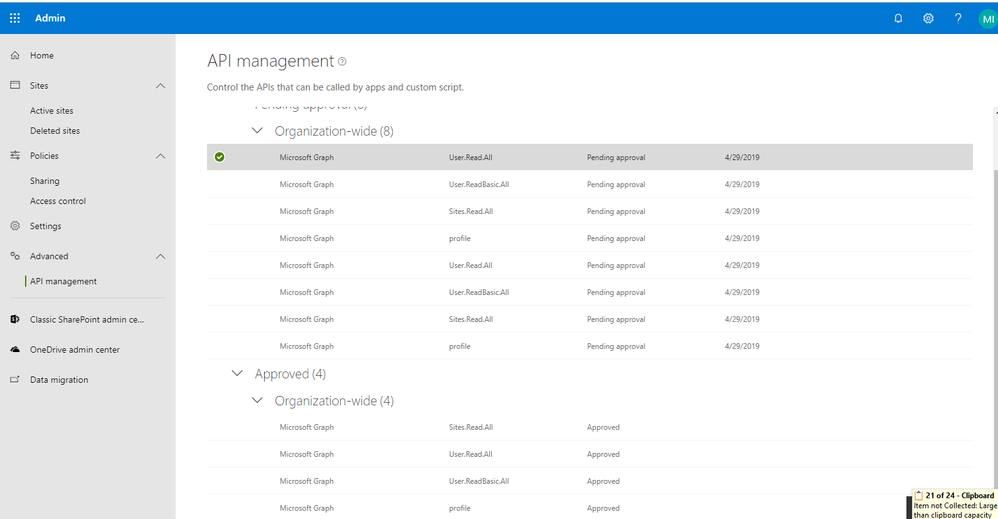
Task: Collapse the Approved (4) group
Action: [x=237, y=373]
